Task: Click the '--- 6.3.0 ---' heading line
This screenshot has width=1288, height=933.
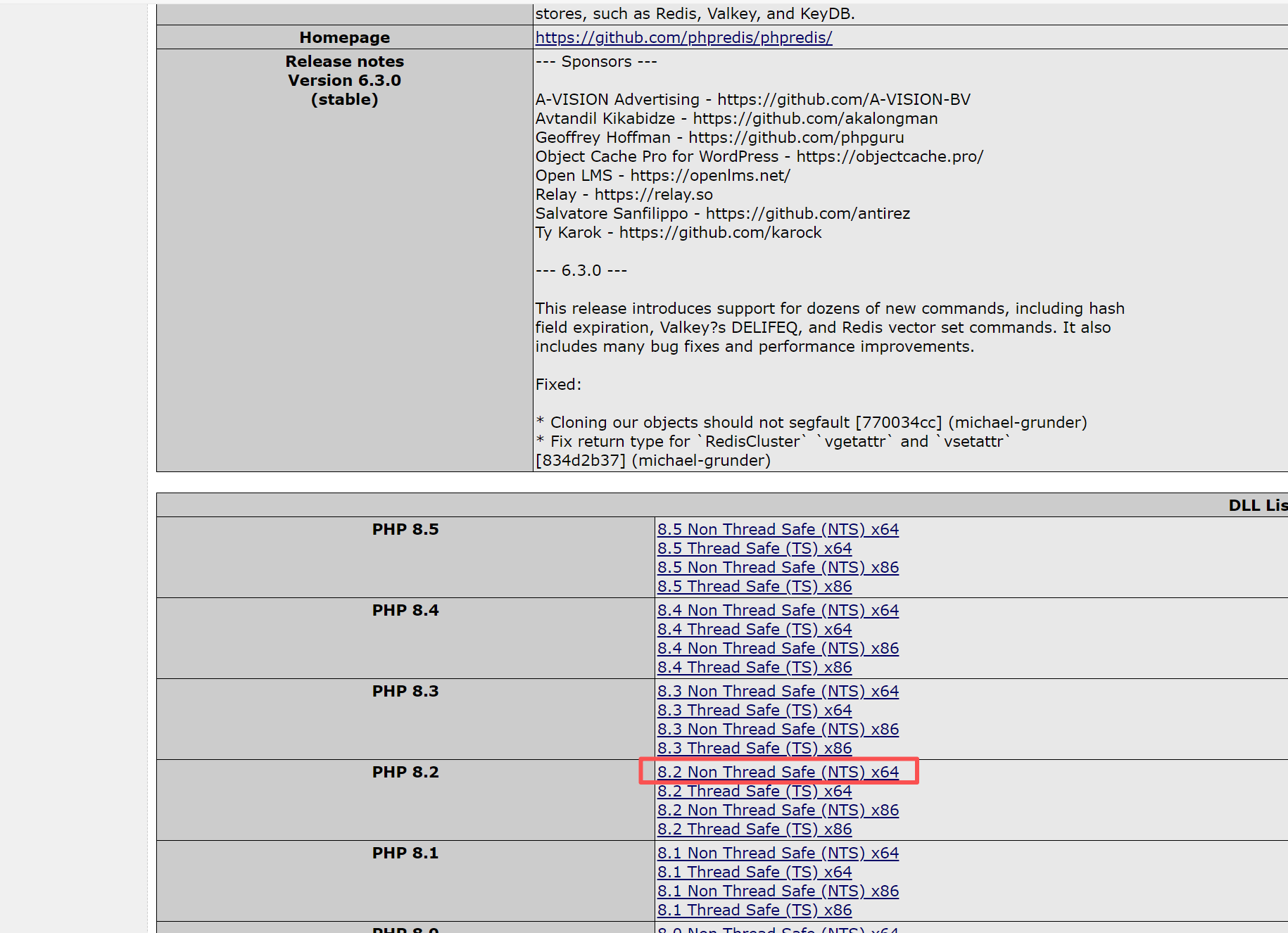Action: pyautogui.click(x=581, y=270)
